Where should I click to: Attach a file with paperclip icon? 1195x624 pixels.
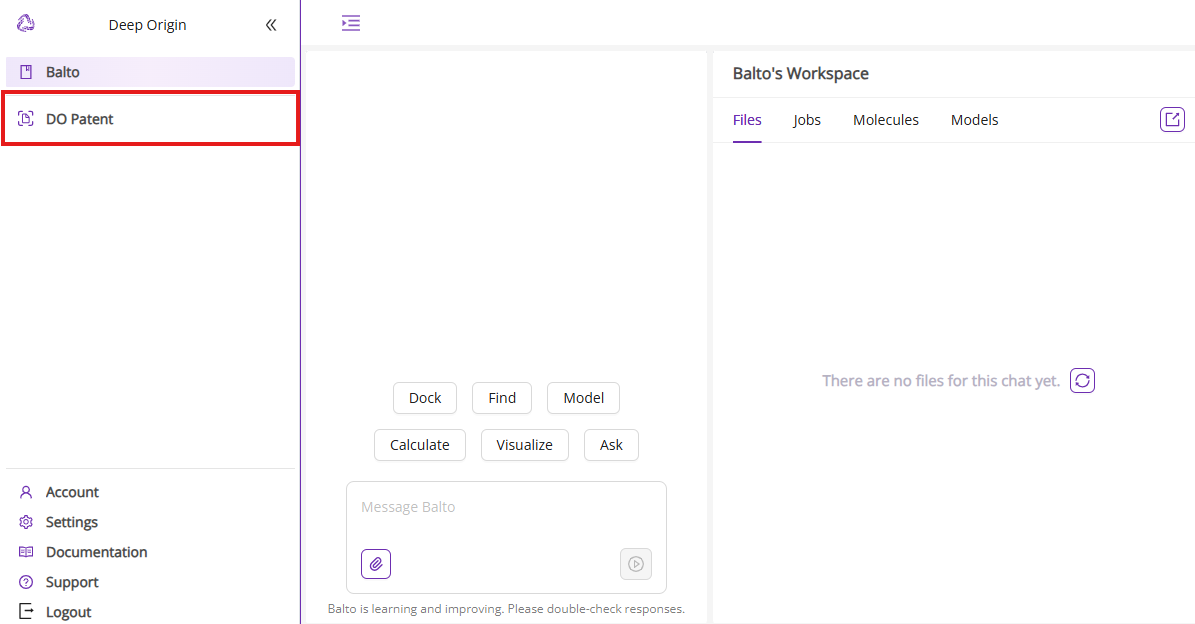point(376,564)
